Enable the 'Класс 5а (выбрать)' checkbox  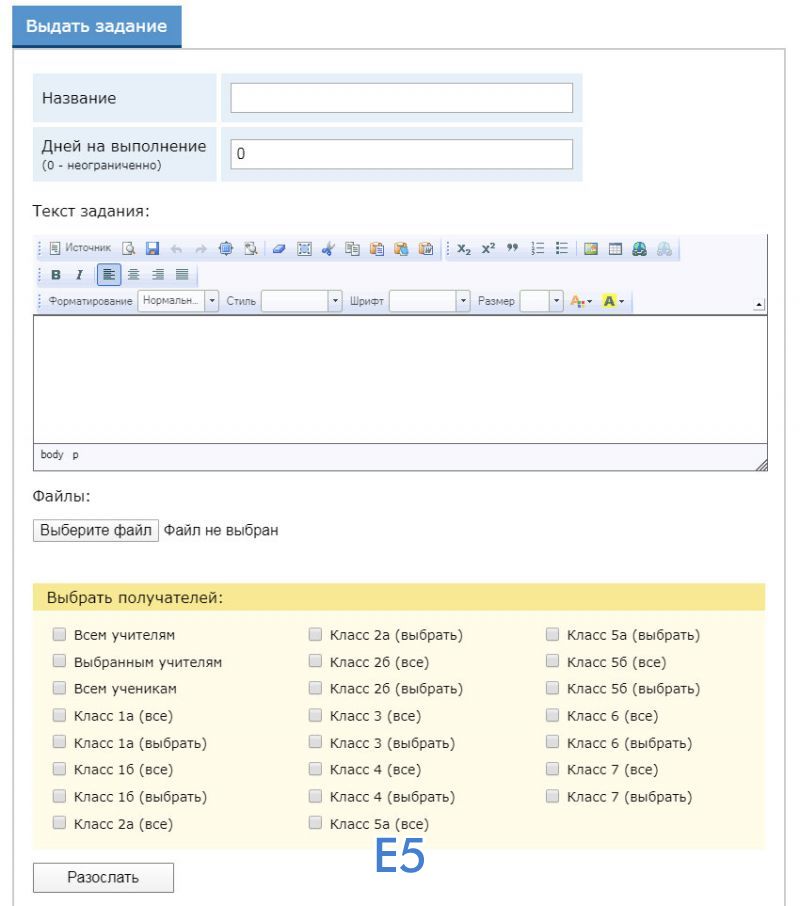pyautogui.click(x=553, y=634)
